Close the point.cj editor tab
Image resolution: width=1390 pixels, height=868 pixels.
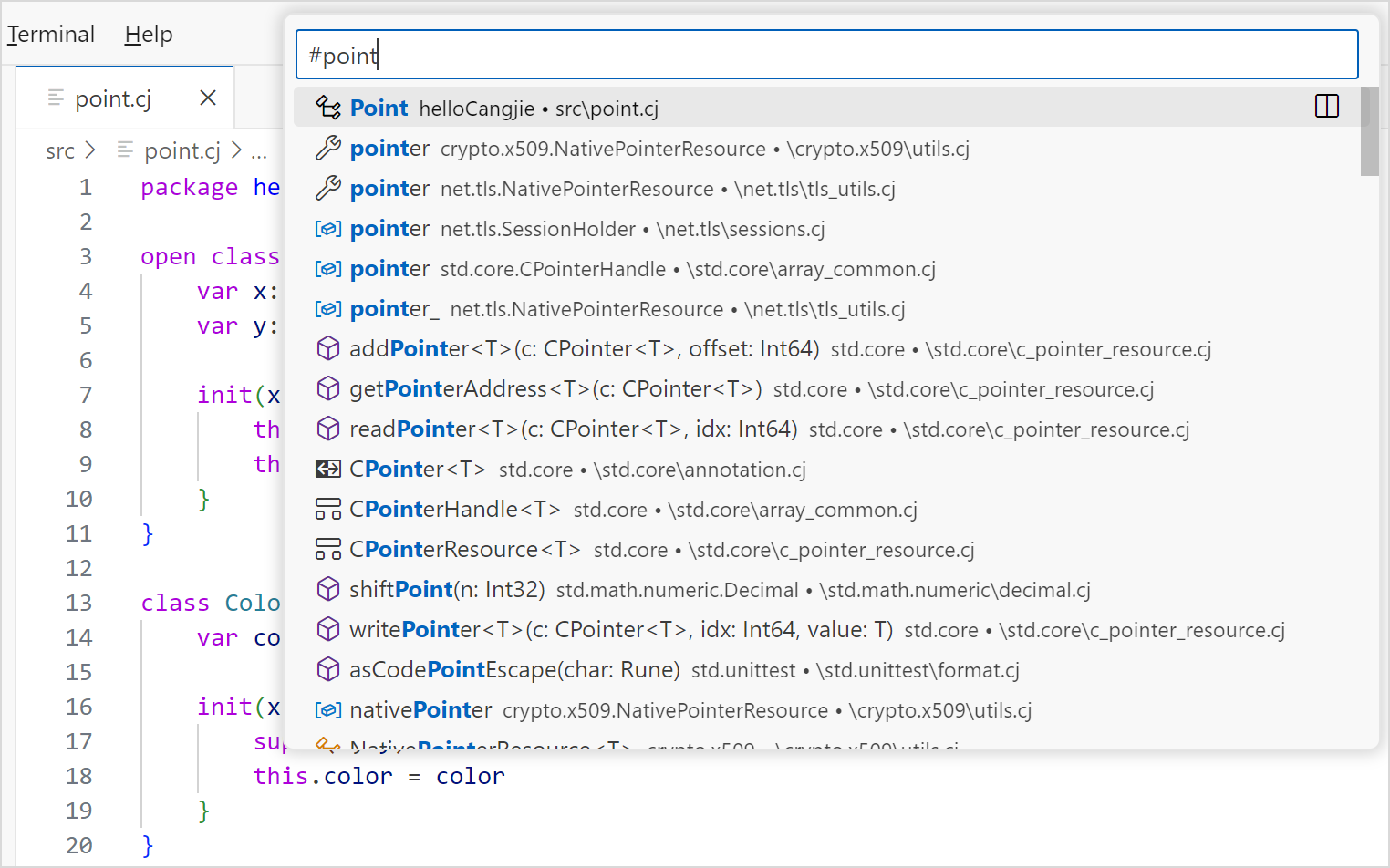(x=207, y=98)
